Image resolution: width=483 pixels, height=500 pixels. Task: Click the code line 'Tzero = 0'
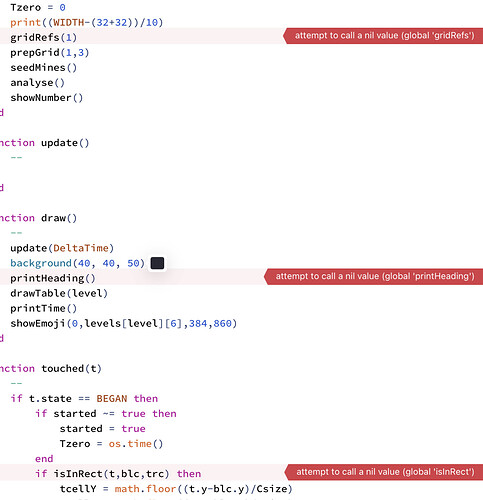[x=38, y=7]
